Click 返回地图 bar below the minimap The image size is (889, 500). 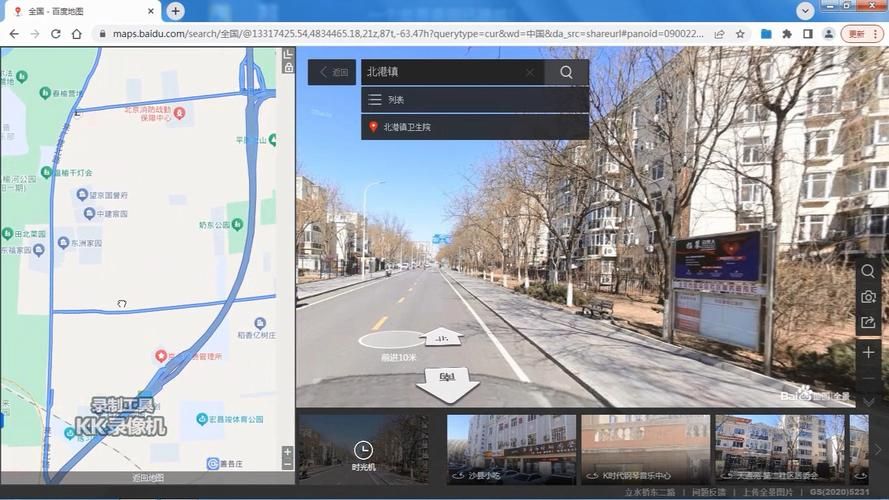coord(148,478)
